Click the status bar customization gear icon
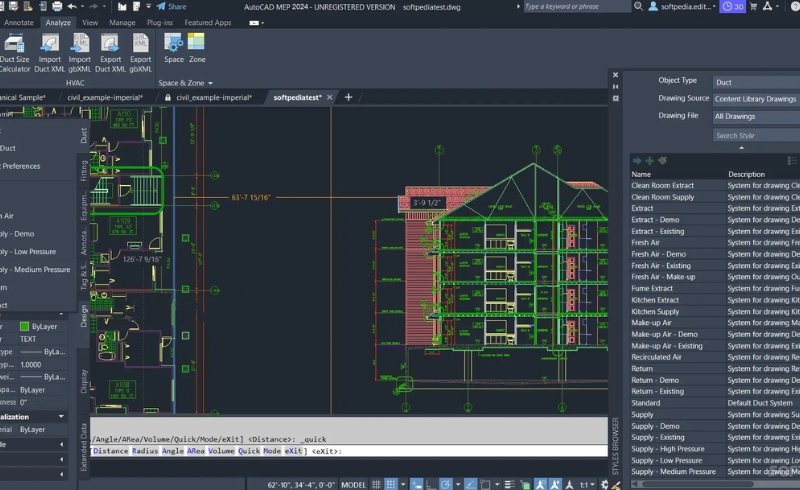Image resolution: width=800 pixels, height=490 pixels. pos(605,484)
